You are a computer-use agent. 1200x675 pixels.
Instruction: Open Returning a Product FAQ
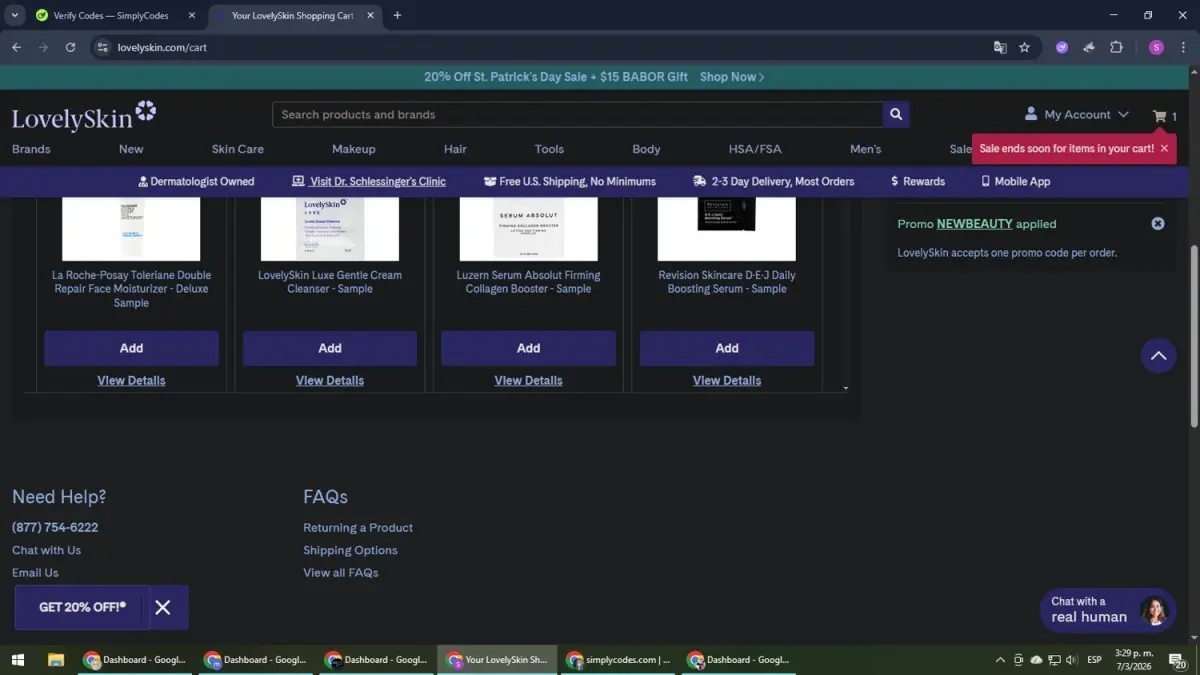tap(358, 527)
